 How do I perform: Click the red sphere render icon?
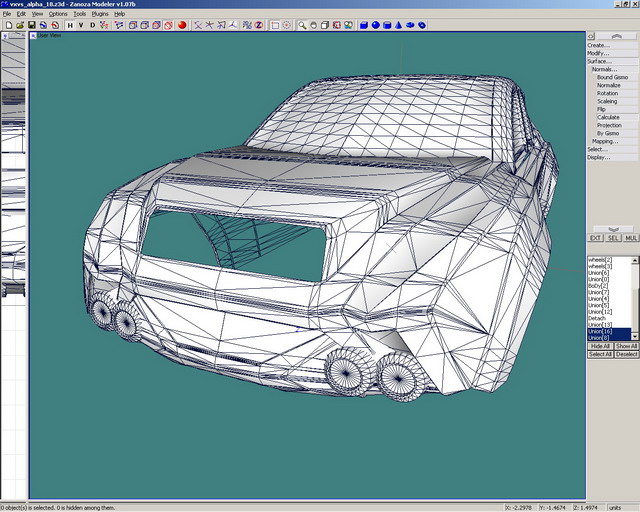point(182,25)
